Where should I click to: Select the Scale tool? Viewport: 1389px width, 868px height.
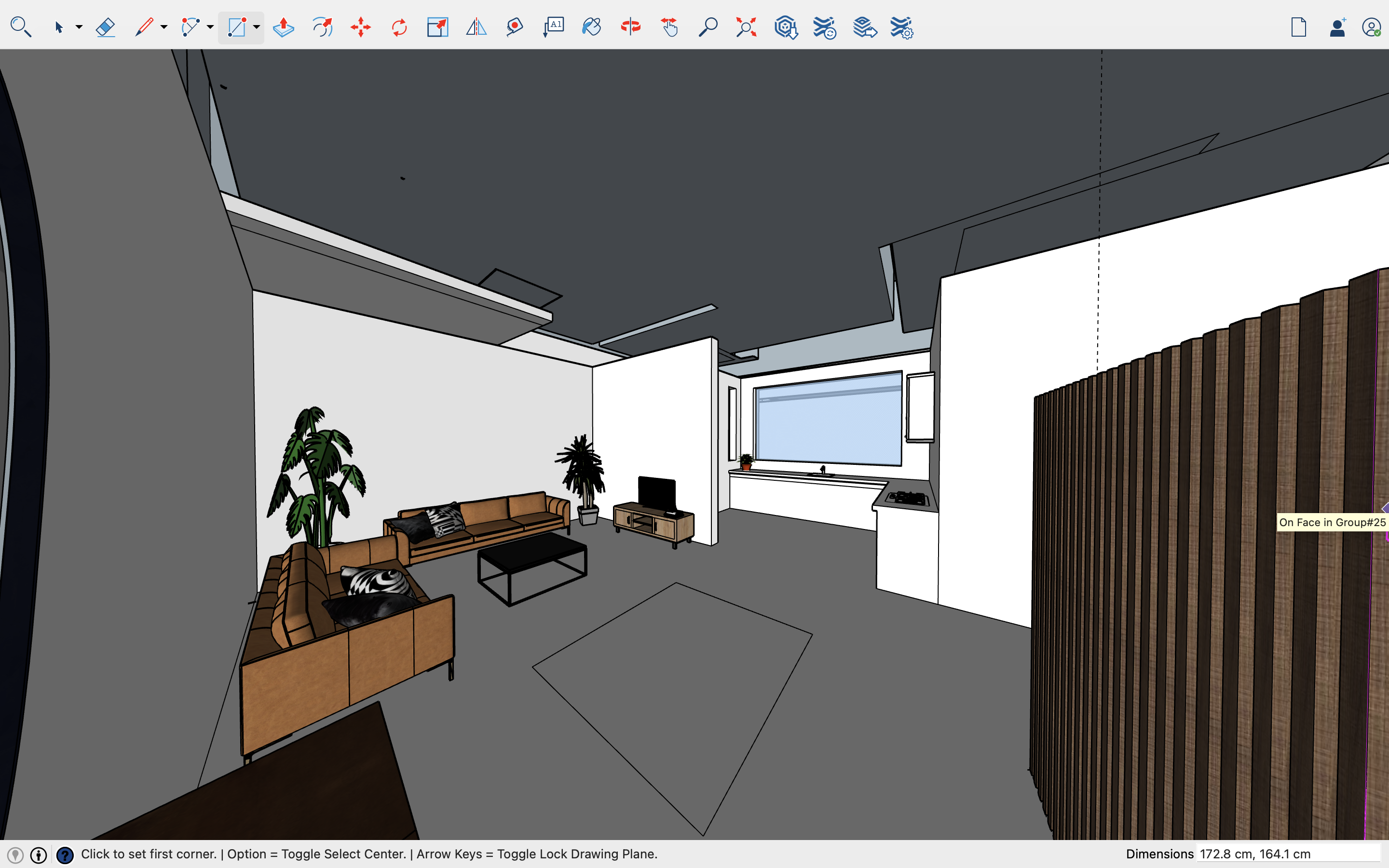pyautogui.click(x=437, y=27)
